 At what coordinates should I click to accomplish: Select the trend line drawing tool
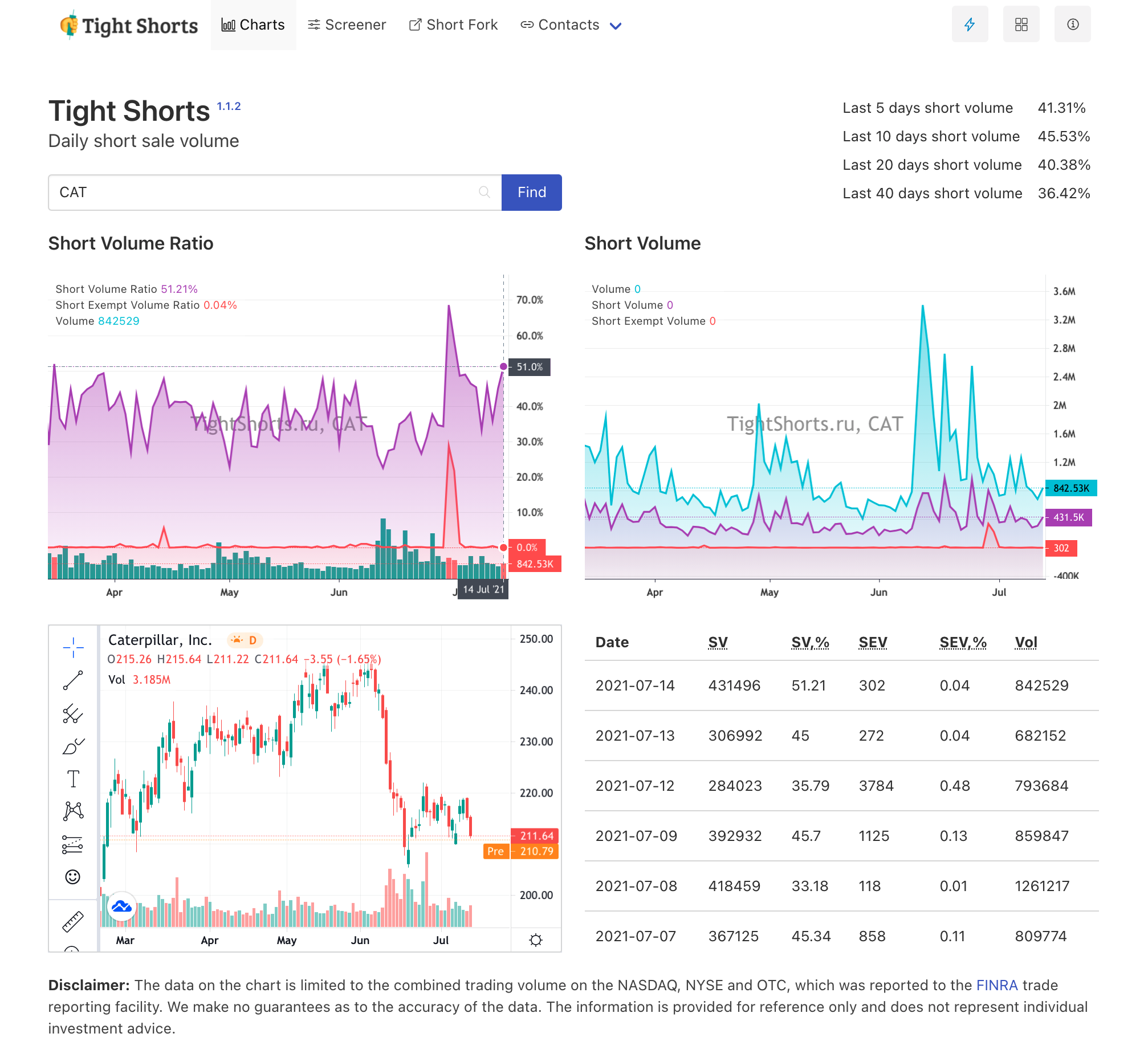(73, 680)
